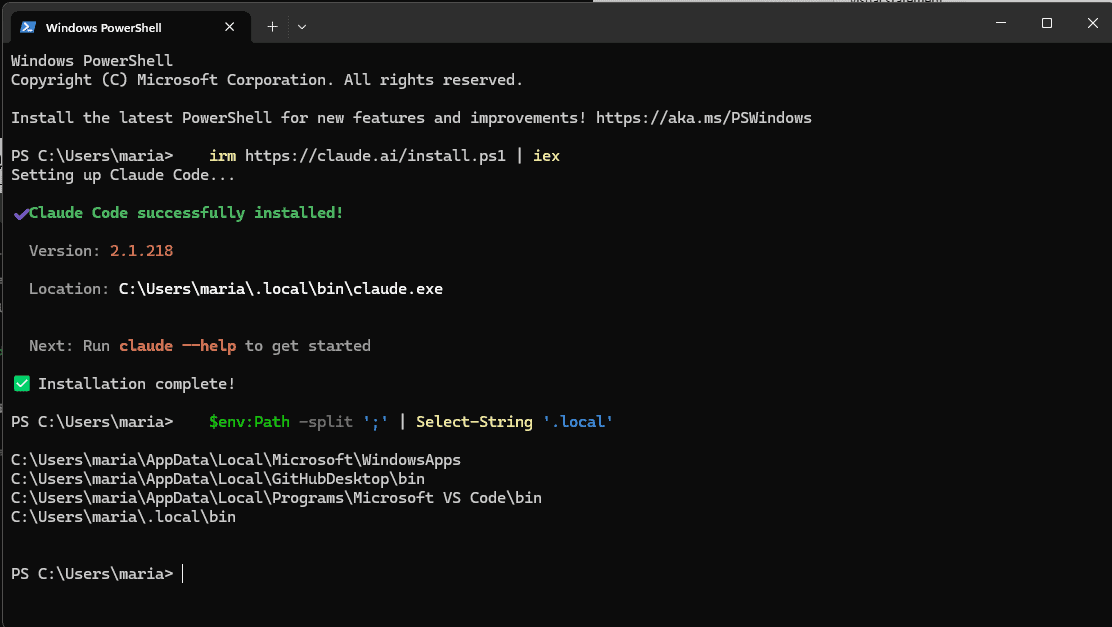Click the PowerShell icon in the tab

(28, 27)
